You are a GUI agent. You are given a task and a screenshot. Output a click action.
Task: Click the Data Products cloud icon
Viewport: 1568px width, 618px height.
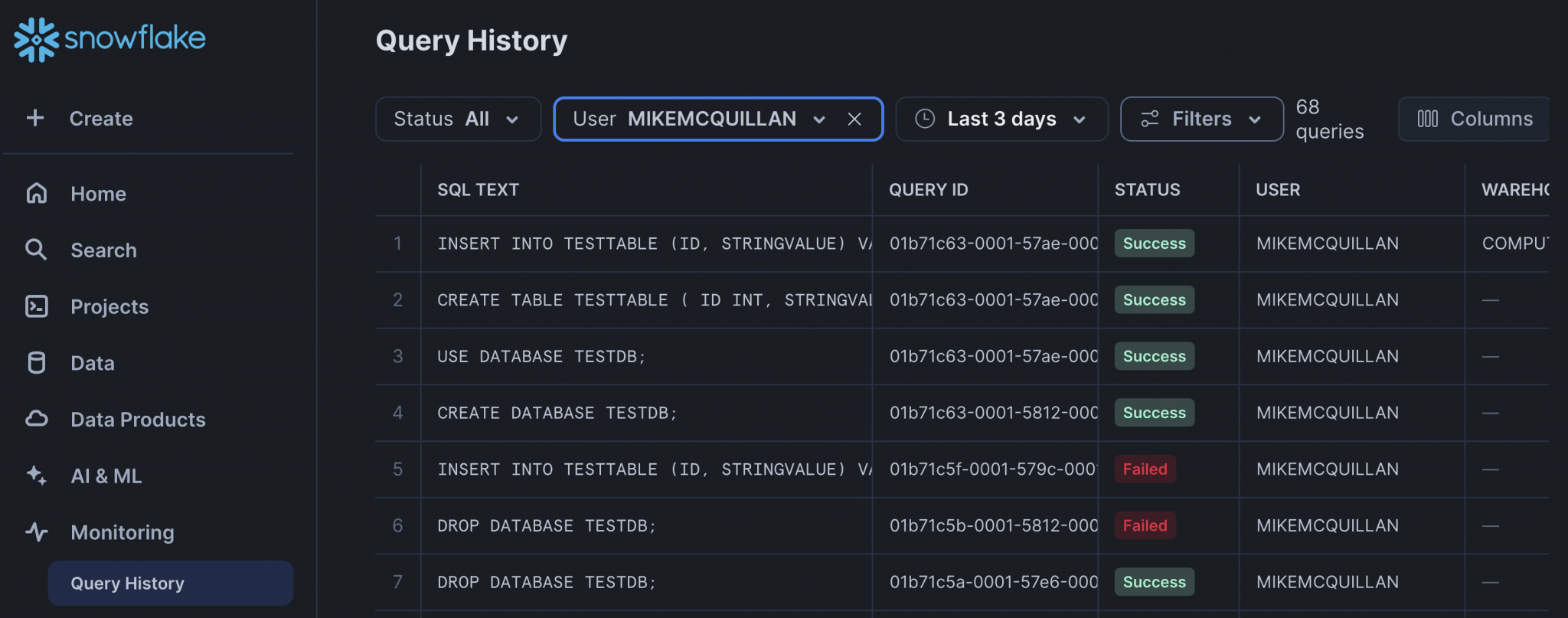[x=37, y=419]
